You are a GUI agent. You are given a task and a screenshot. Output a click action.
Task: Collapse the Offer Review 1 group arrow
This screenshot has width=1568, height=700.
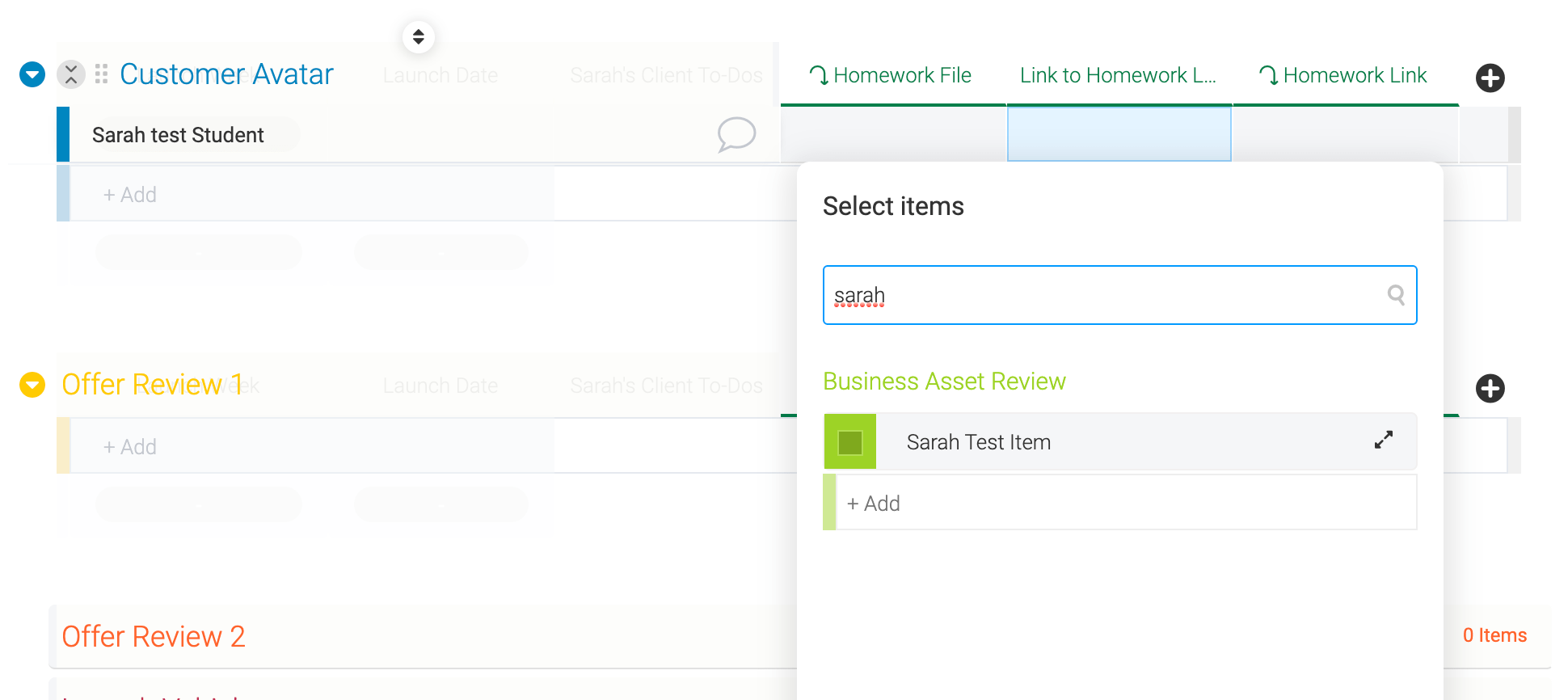click(32, 385)
